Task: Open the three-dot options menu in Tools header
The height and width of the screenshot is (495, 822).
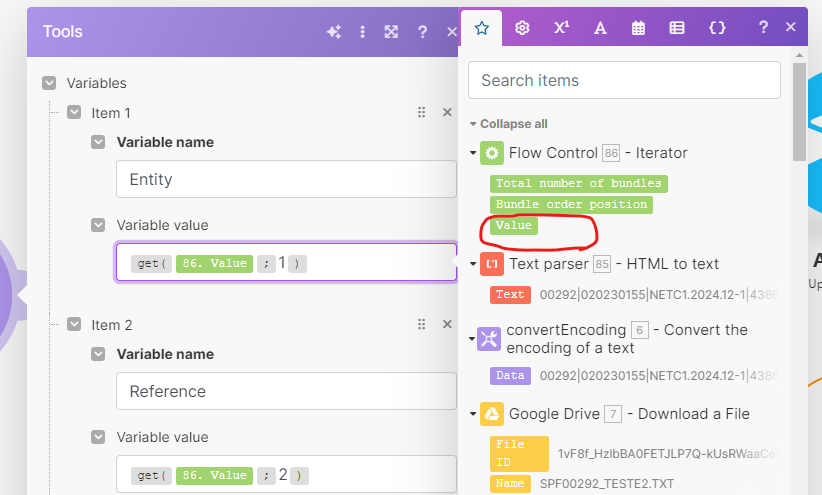Action: coord(362,32)
